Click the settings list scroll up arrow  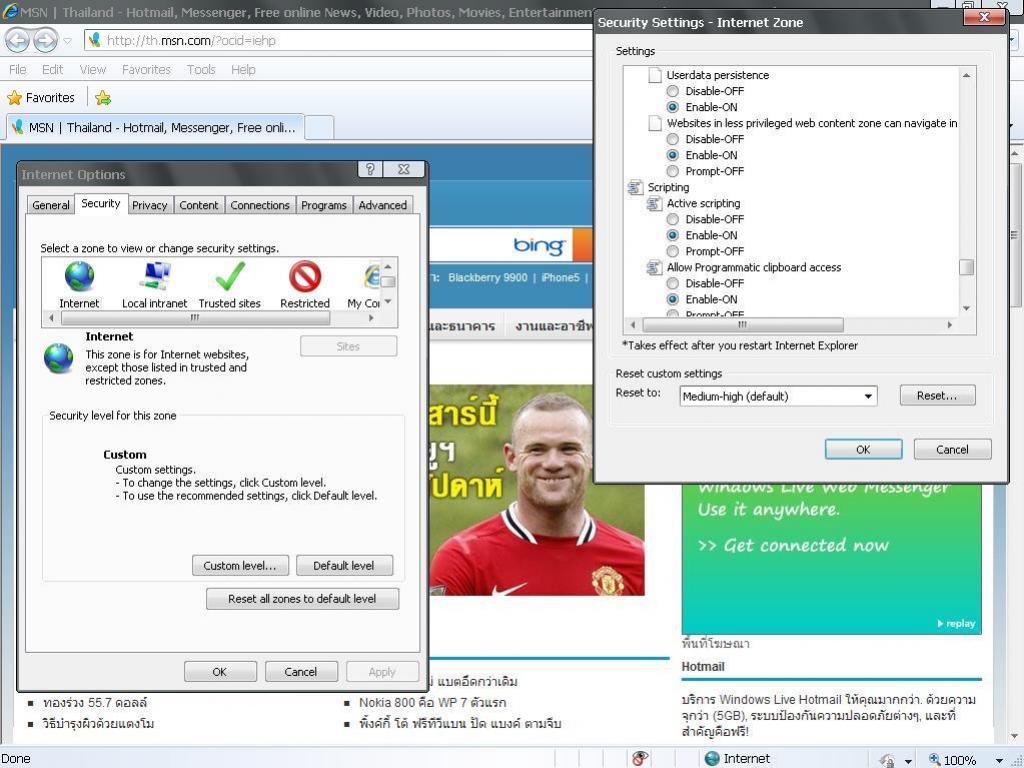tap(967, 75)
